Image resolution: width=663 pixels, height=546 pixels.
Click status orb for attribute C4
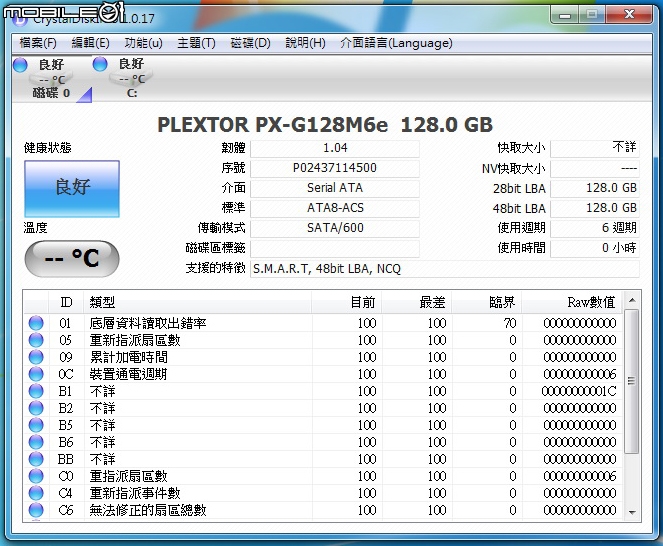(36, 493)
